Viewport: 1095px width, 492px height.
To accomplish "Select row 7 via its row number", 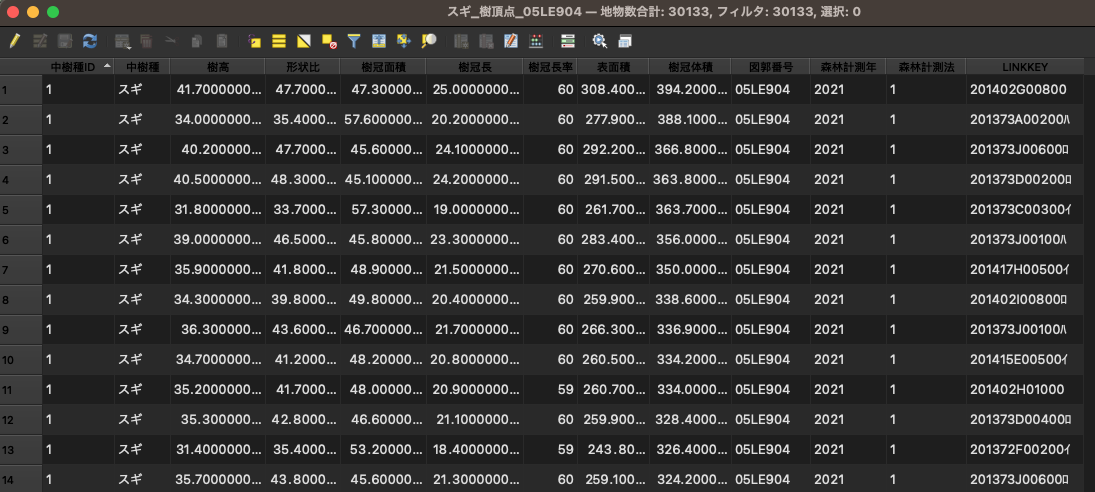I will tap(21, 269).
